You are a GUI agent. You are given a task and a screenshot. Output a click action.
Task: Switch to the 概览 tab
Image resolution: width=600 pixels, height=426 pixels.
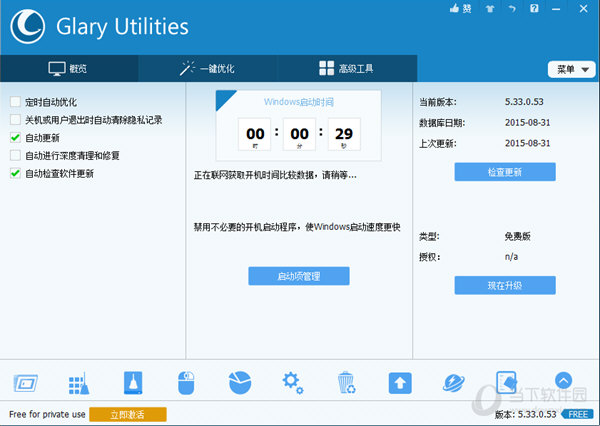69,69
